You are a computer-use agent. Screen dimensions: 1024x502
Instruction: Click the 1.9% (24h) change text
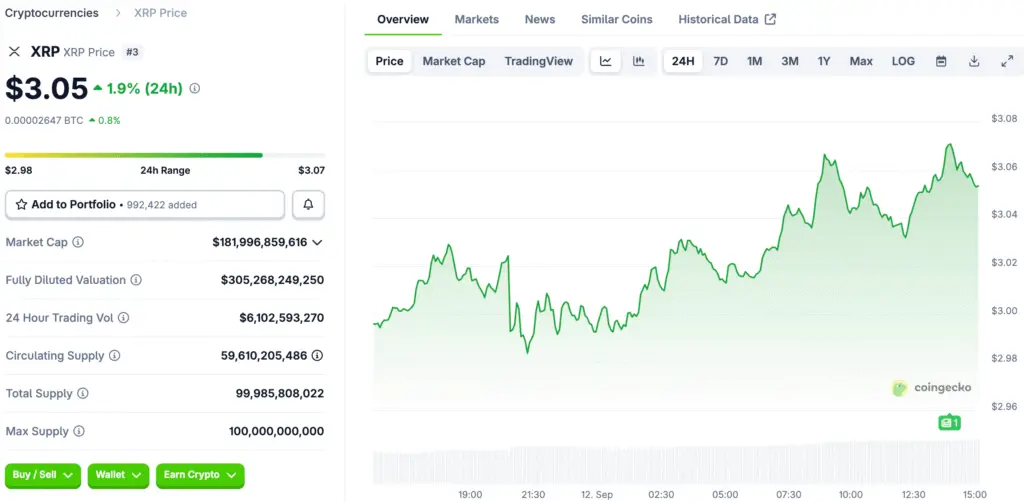pyautogui.click(x=145, y=88)
